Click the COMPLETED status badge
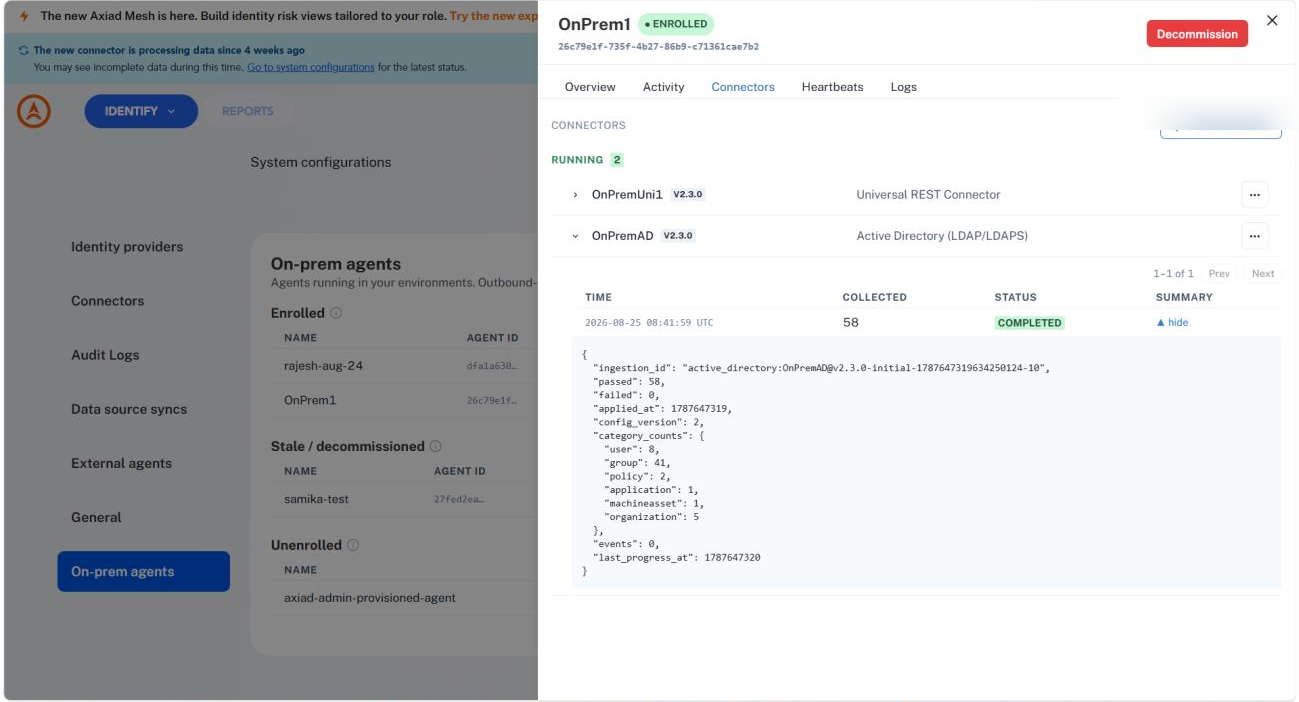Viewport: 1299px width, 702px height. 1029,323
